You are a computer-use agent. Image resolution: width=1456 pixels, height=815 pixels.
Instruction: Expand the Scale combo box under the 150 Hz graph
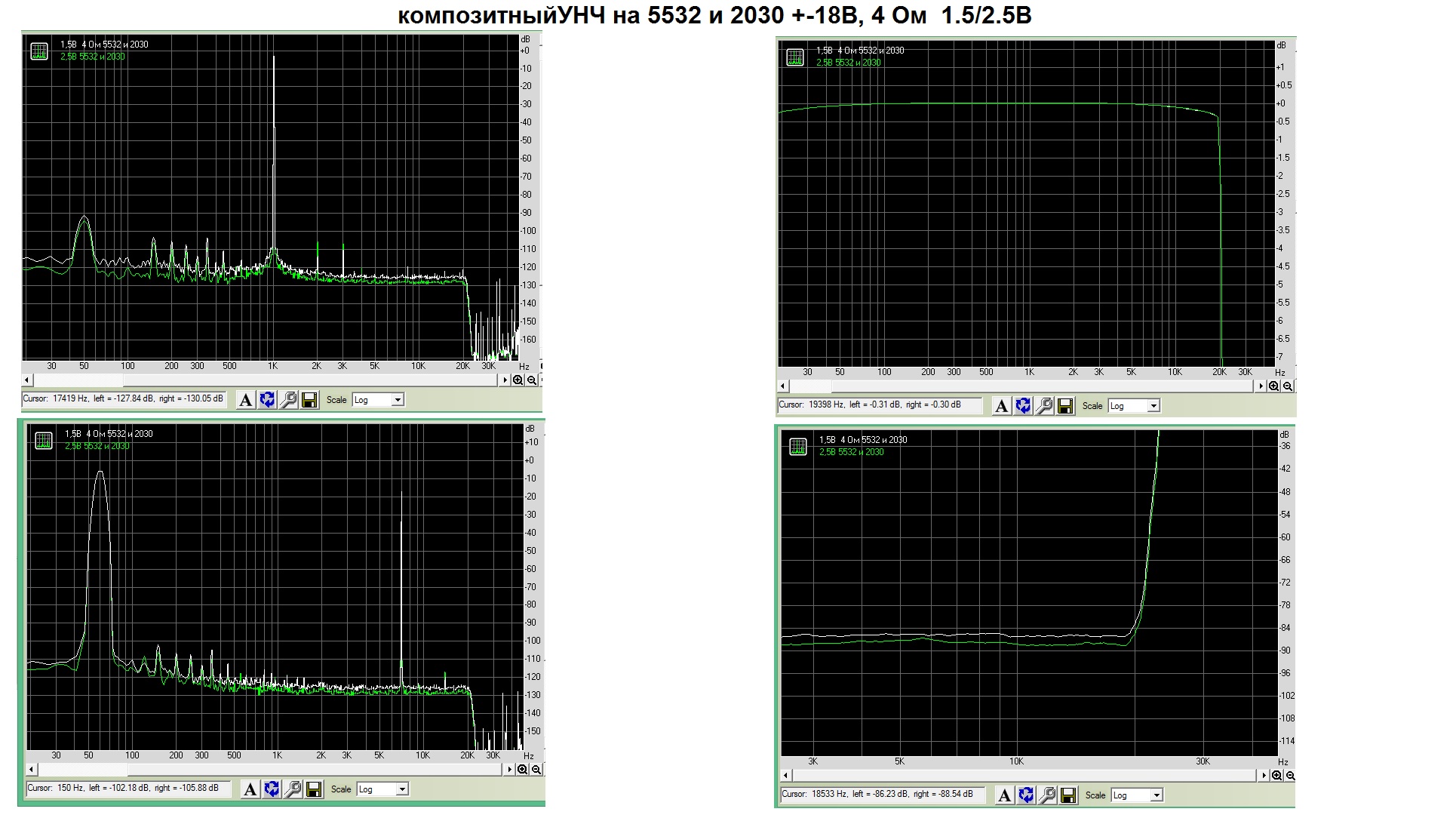pos(402,789)
